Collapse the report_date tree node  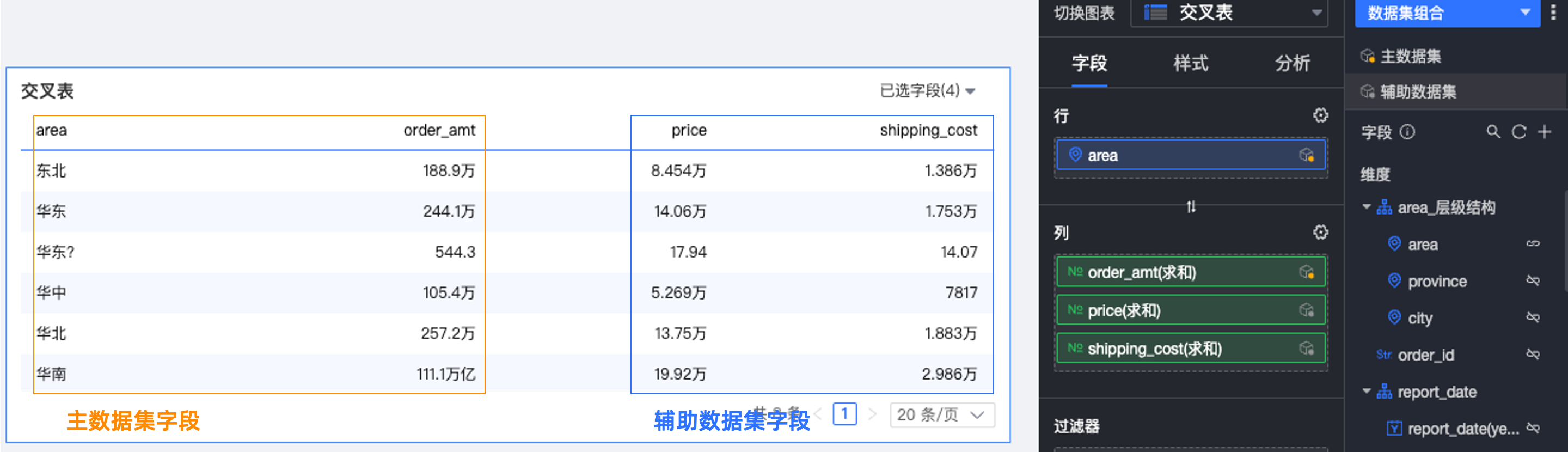[x=1366, y=391]
